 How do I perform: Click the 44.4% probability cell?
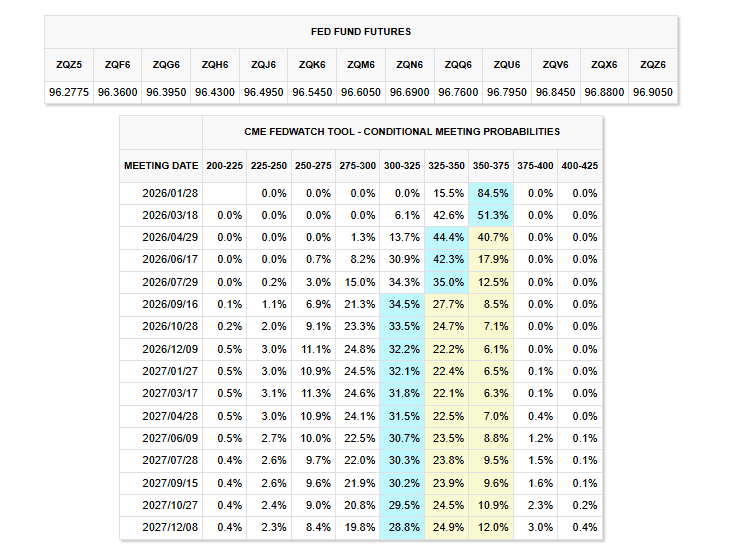(x=447, y=238)
